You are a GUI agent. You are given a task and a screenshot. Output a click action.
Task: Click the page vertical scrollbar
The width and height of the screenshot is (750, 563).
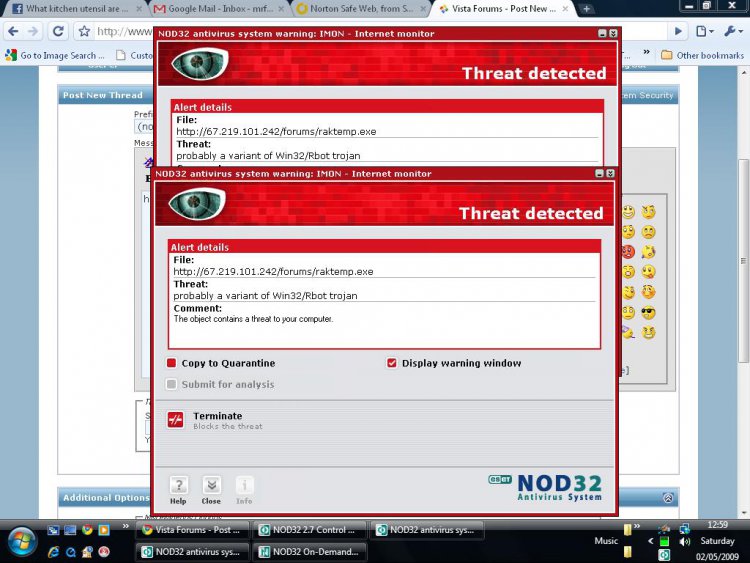coord(743,261)
